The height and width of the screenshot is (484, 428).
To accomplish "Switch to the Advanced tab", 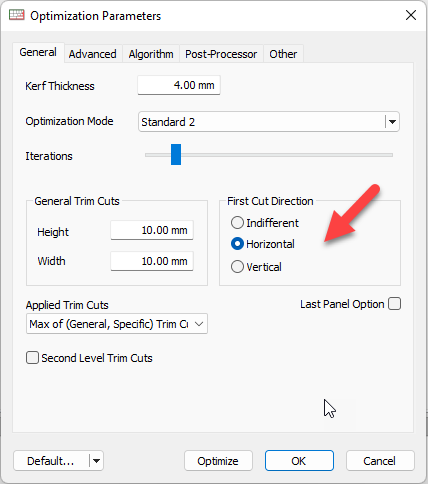I will coord(93,54).
